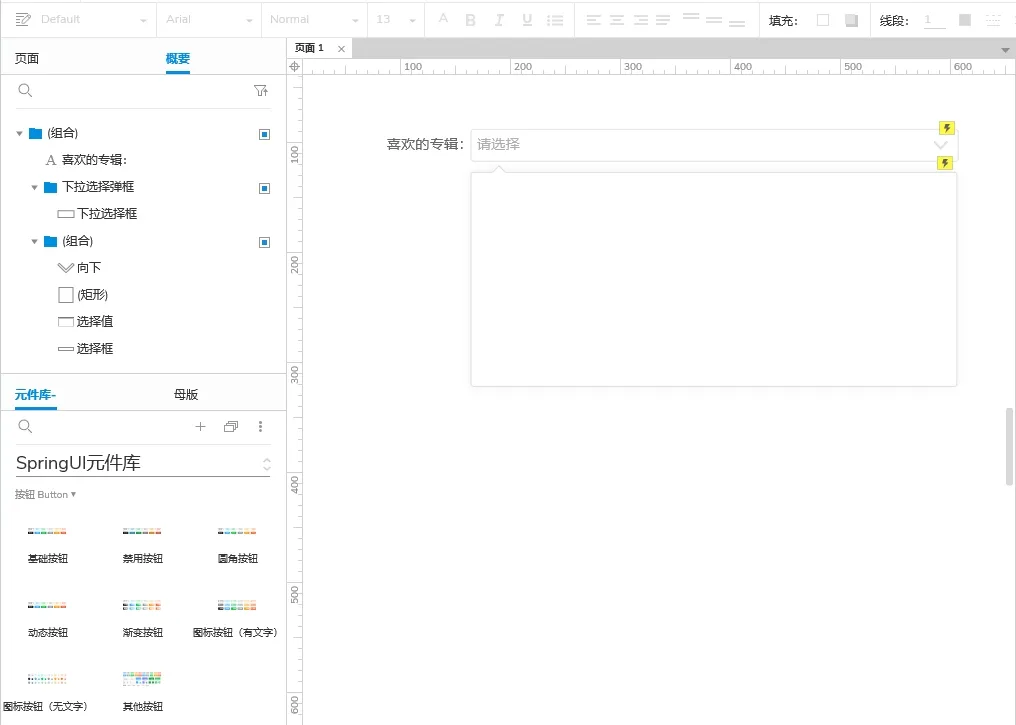Toggle the blue square icon on the 下拉选择弹框 row
Image resolution: width=1016 pixels, height=725 pixels.
pyautogui.click(x=264, y=188)
